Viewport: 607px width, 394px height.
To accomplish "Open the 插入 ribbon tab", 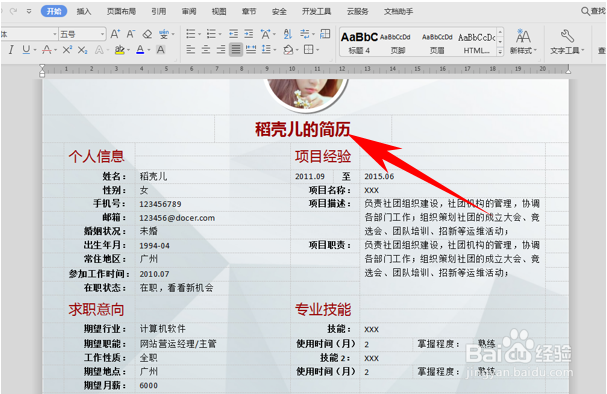I will coord(84,12).
